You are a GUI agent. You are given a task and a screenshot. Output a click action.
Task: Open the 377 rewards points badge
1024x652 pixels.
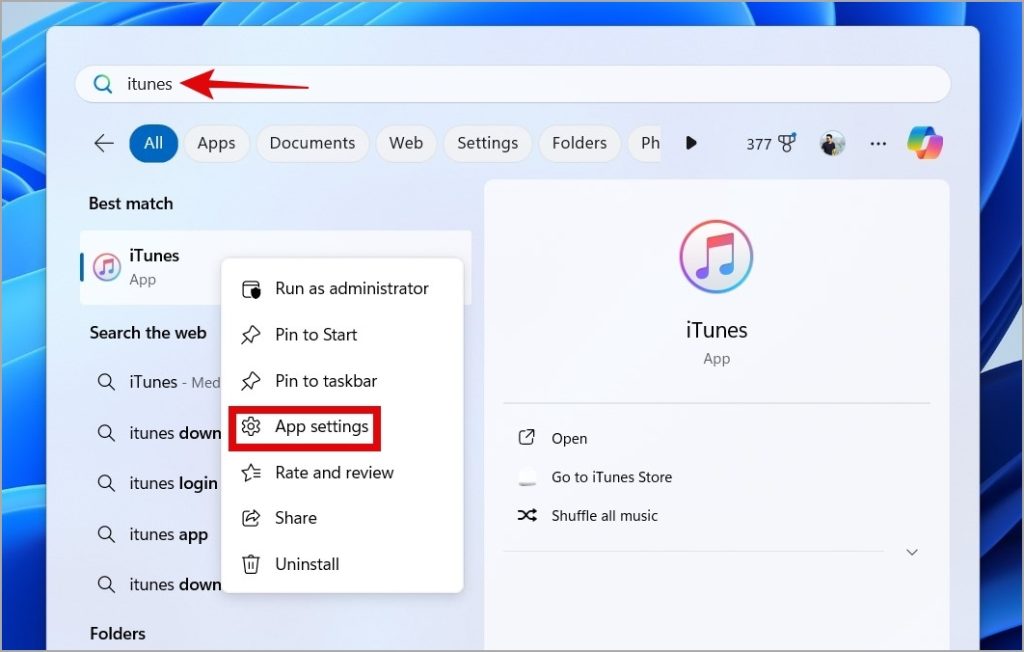tap(771, 143)
